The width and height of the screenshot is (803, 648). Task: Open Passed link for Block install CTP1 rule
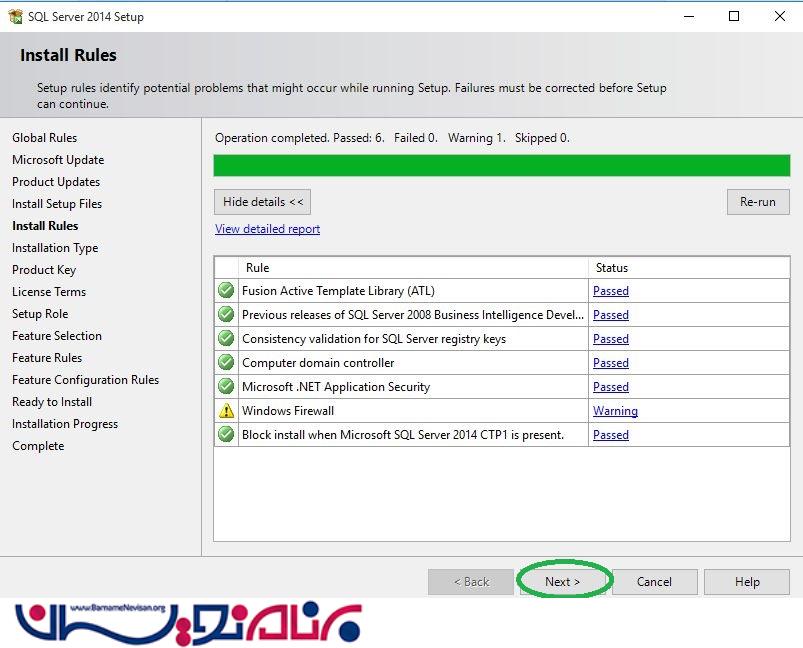point(610,435)
